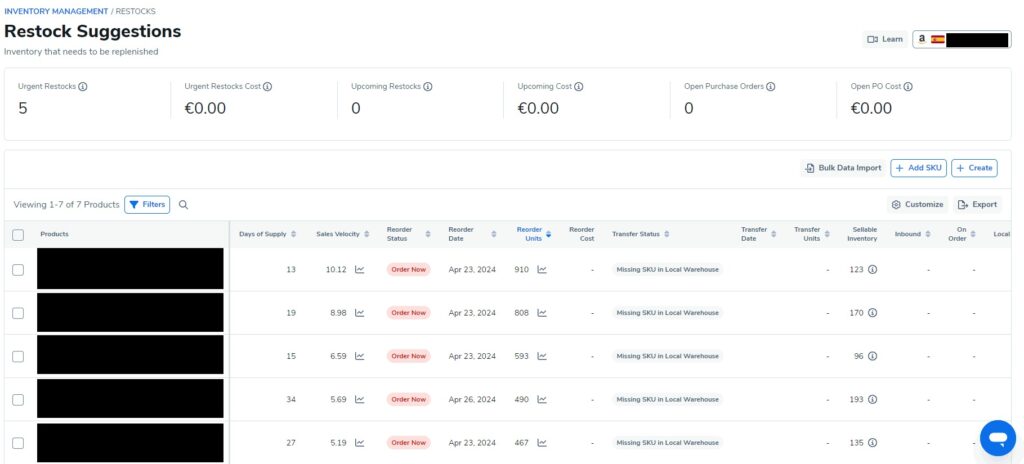Image resolution: width=1024 pixels, height=464 pixels.
Task: Click the search magnifier icon beside Filters
Action: 183,205
